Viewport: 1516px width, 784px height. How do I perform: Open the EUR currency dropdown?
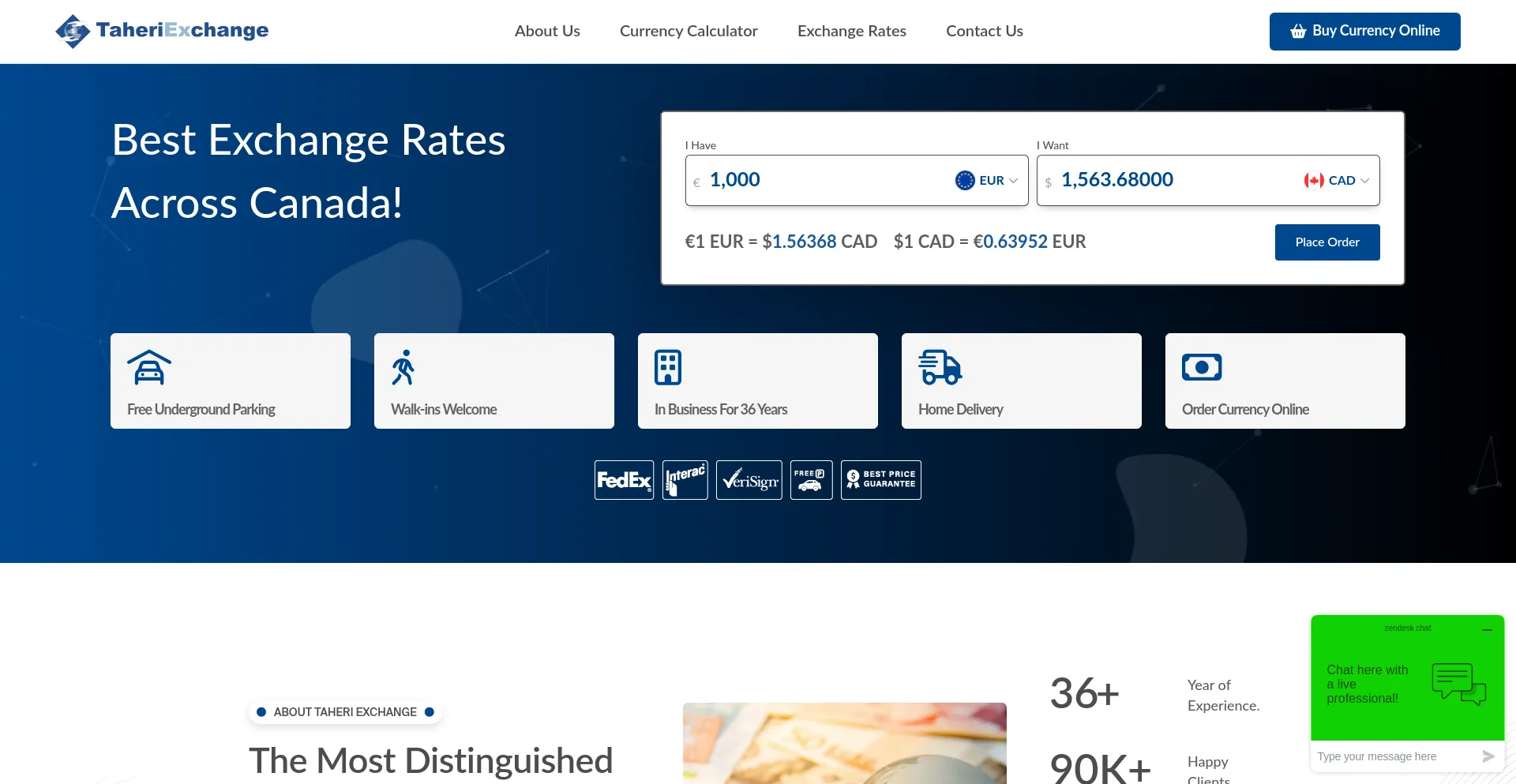[x=985, y=180]
